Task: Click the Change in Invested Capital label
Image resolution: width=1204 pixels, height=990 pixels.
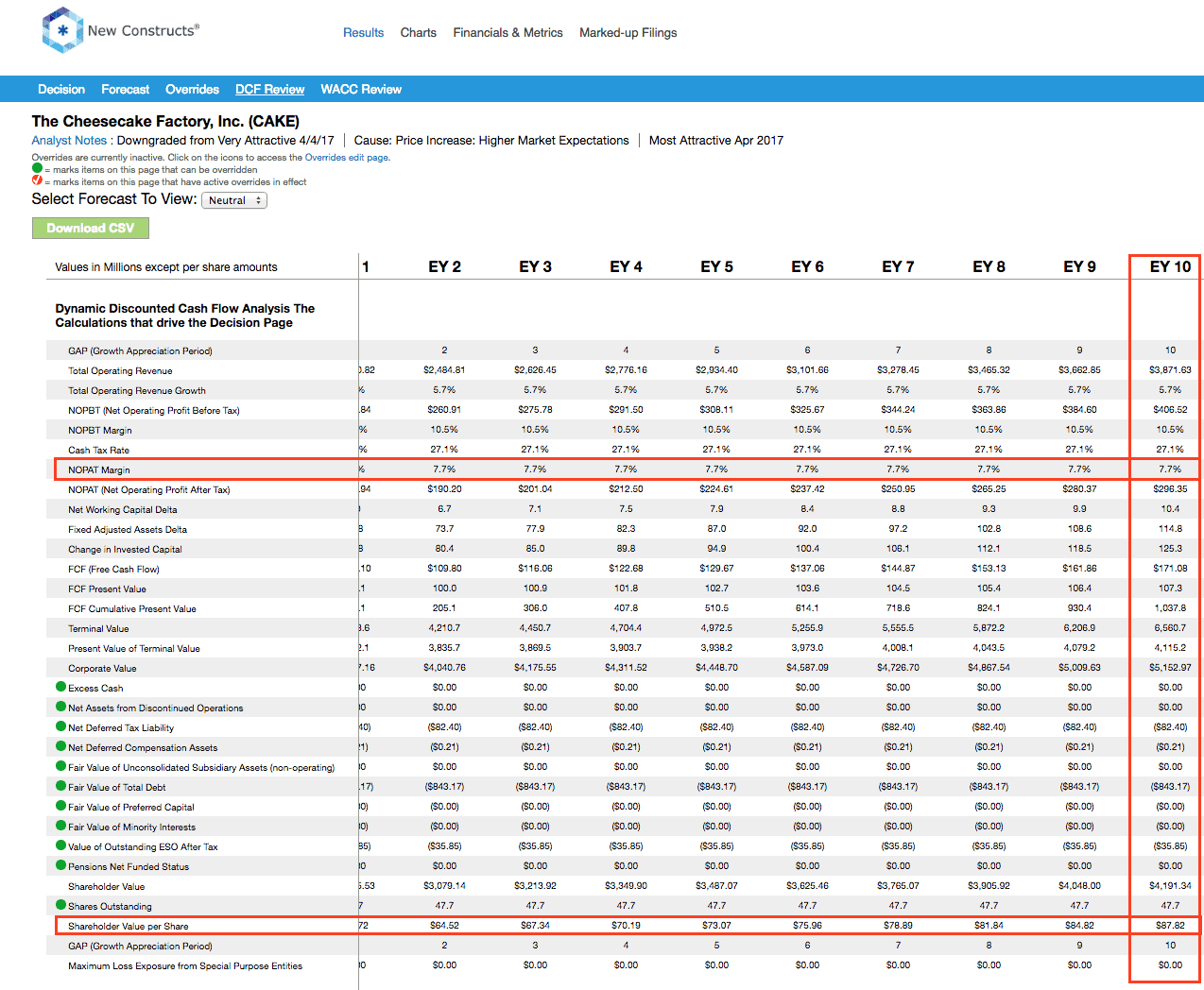Action: coord(125,549)
